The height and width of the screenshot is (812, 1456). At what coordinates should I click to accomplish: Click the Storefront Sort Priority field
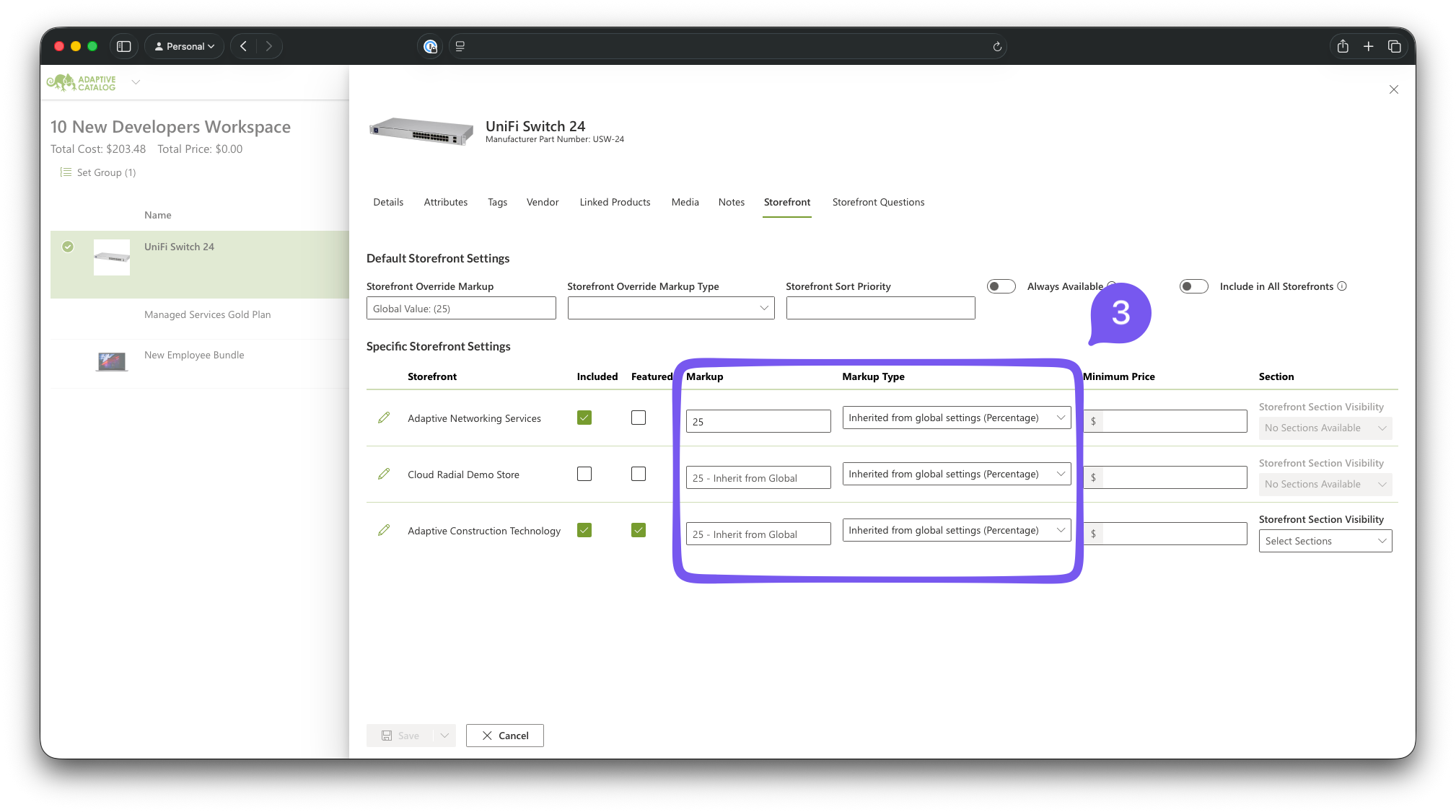pyautogui.click(x=880, y=308)
